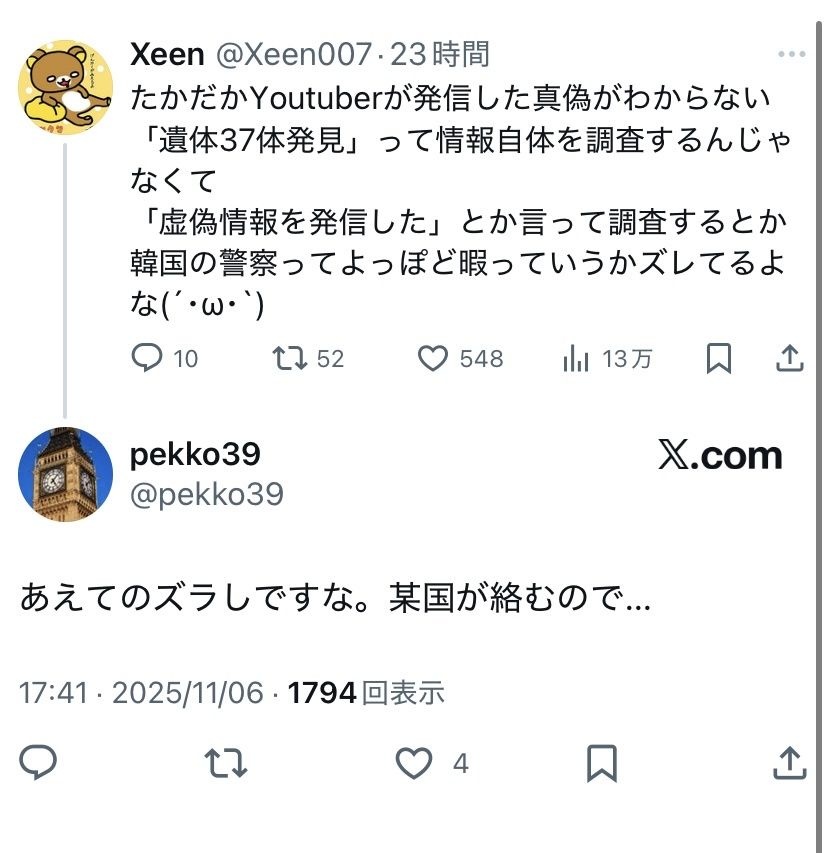Click the X.com logo
The image size is (828, 853).
pos(720,456)
